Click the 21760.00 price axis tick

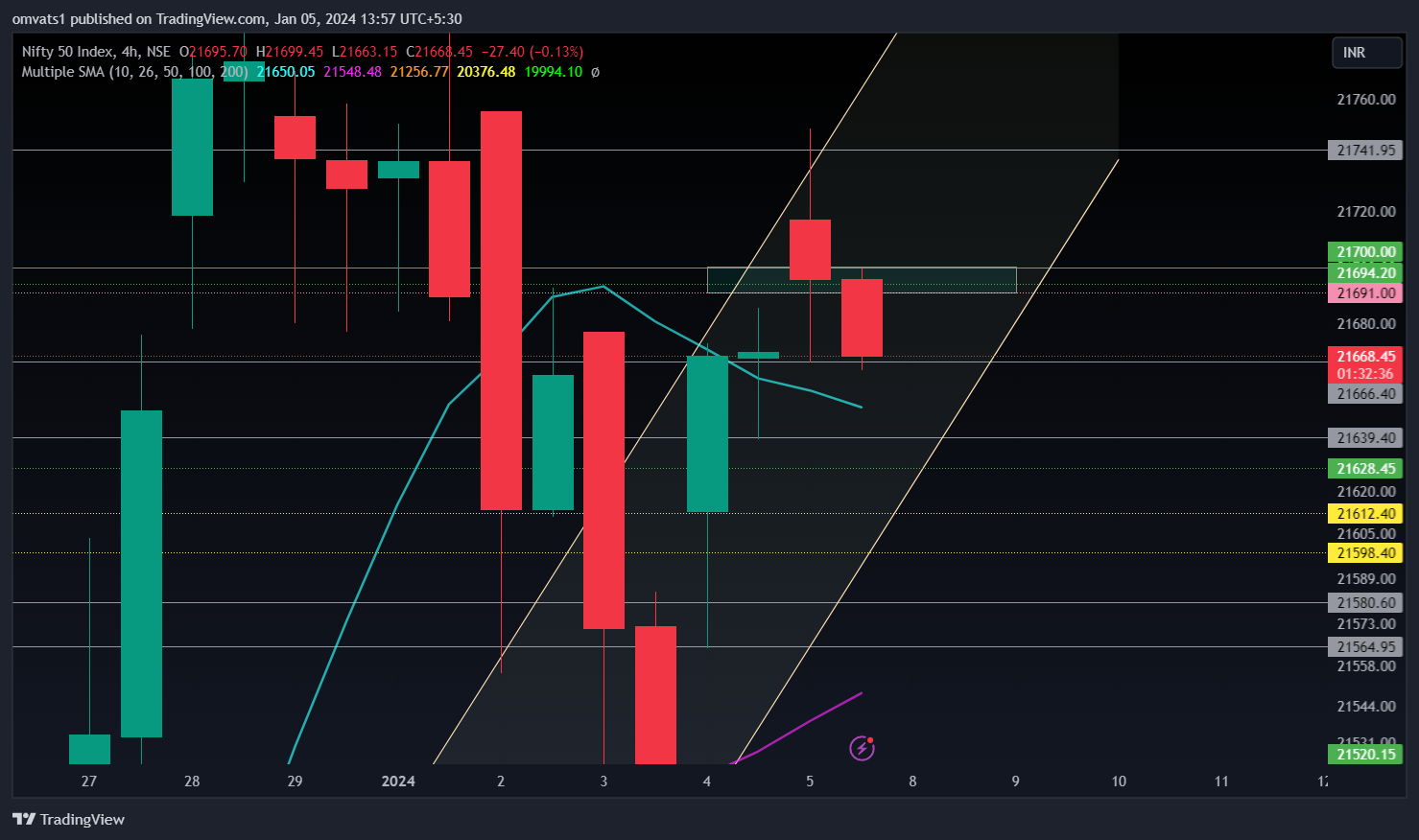point(1366,100)
